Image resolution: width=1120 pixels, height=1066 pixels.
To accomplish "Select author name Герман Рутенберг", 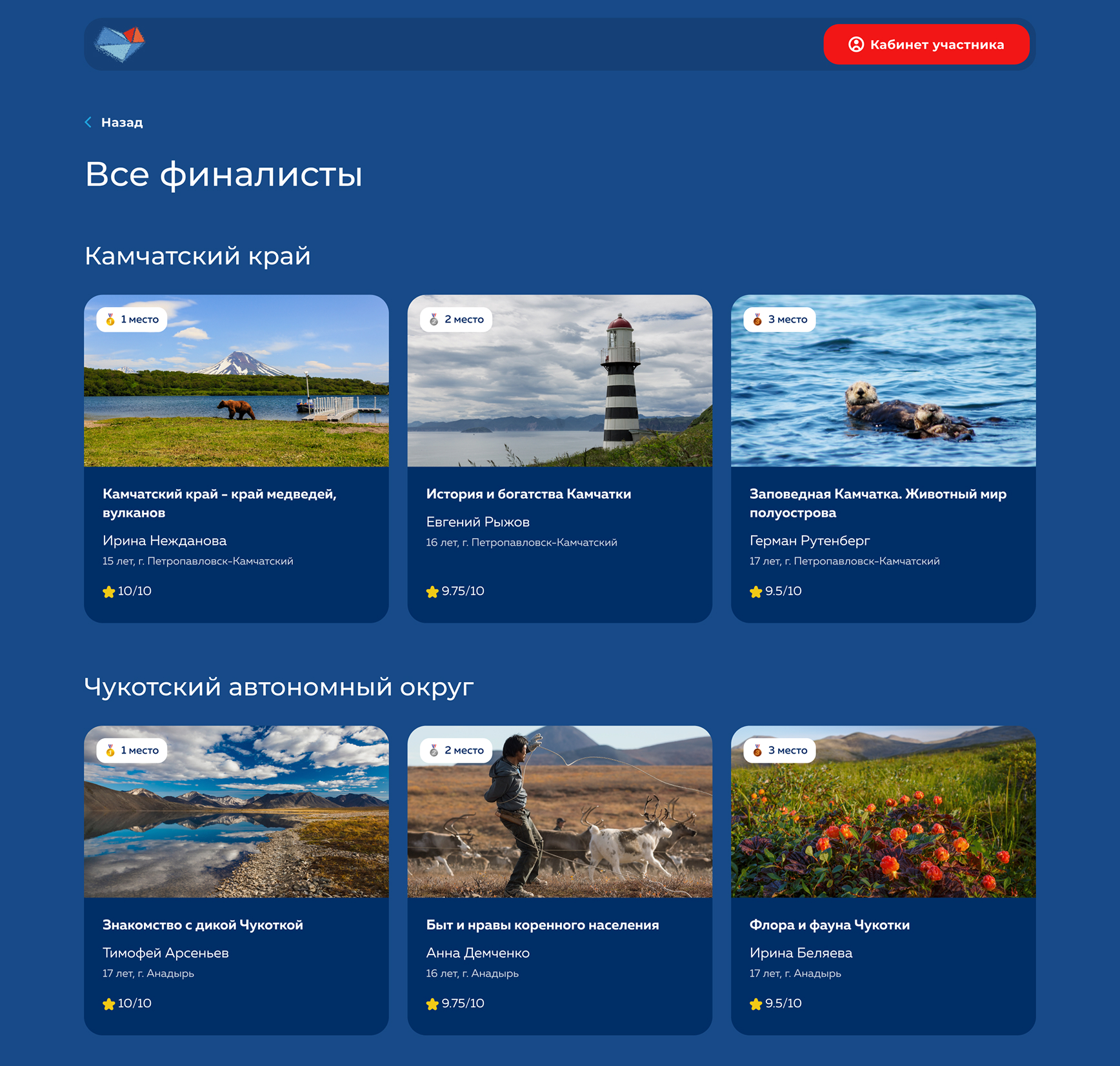I will [809, 541].
